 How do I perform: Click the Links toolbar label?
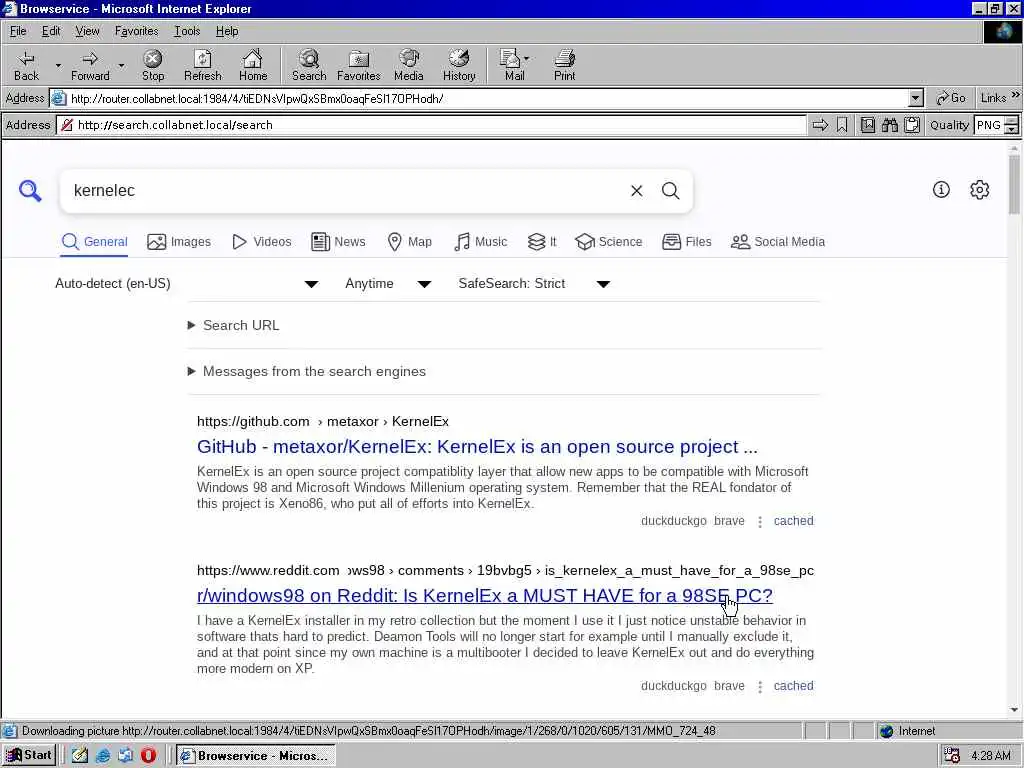(x=993, y=98)
